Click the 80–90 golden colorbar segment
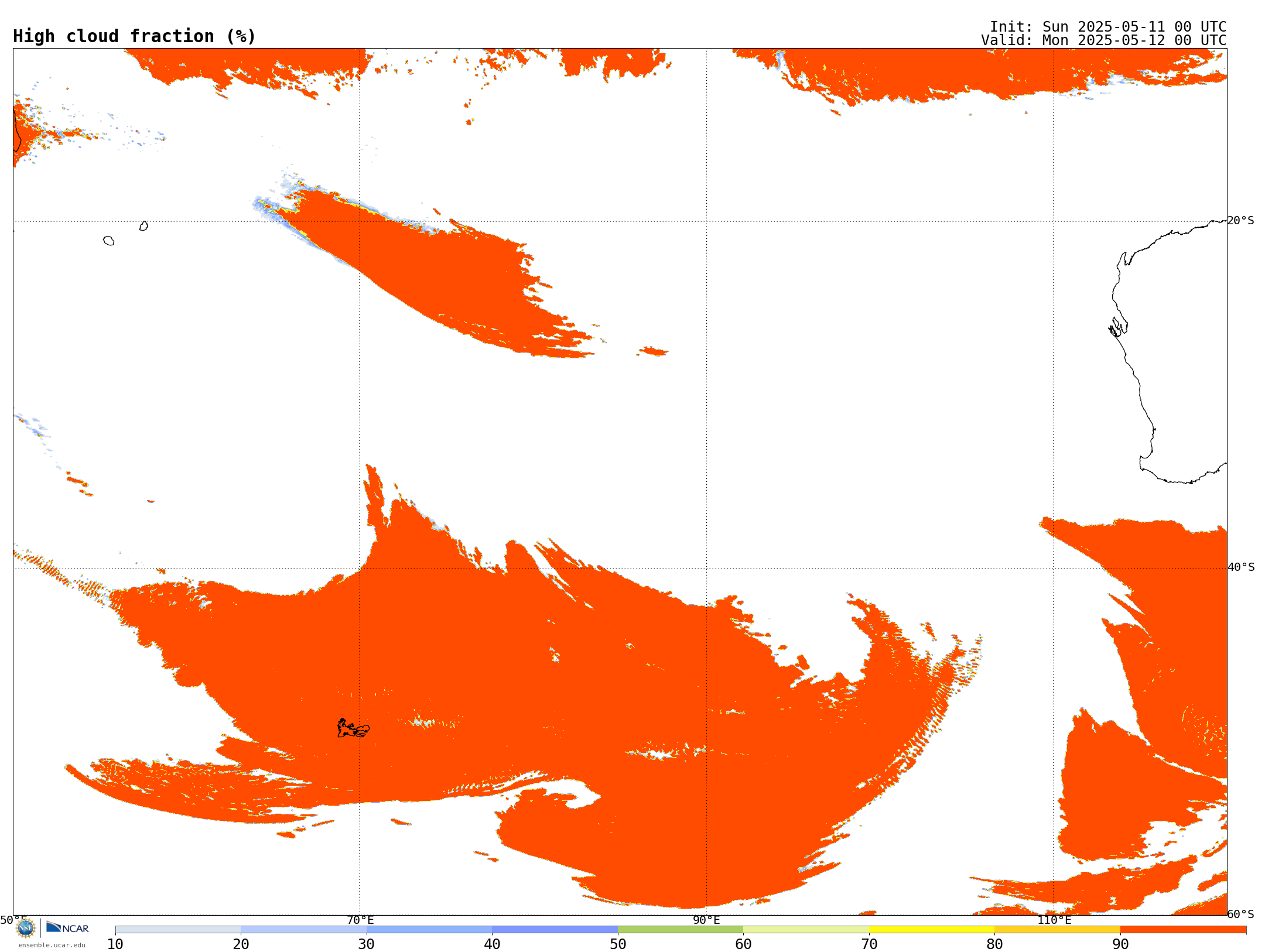This screenshot has width=1265, height=952. click(1057, 930)
